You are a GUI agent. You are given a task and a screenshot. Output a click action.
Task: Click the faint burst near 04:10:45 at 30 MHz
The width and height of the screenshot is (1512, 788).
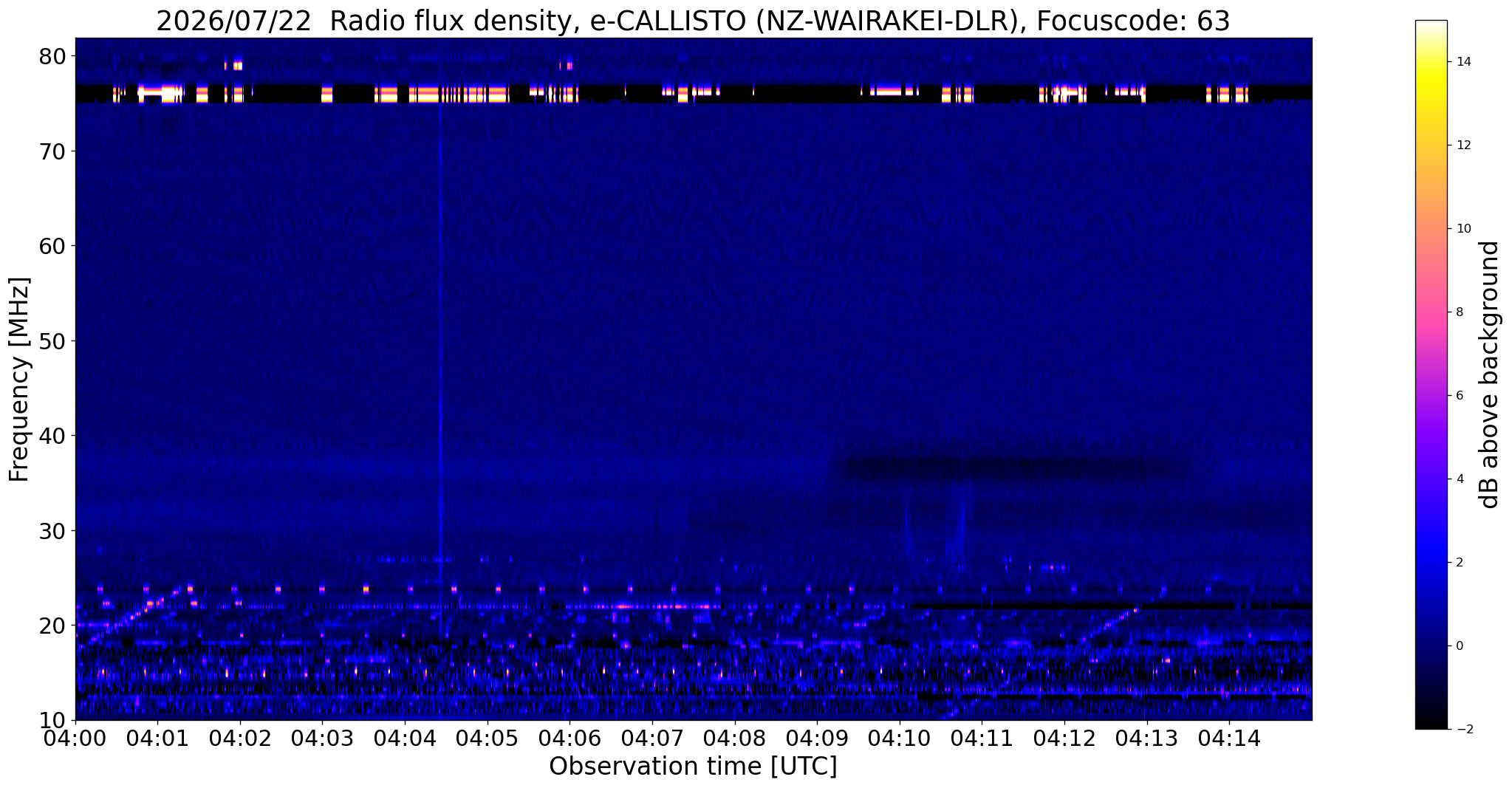pyautogui.click(x=958, y=528)
